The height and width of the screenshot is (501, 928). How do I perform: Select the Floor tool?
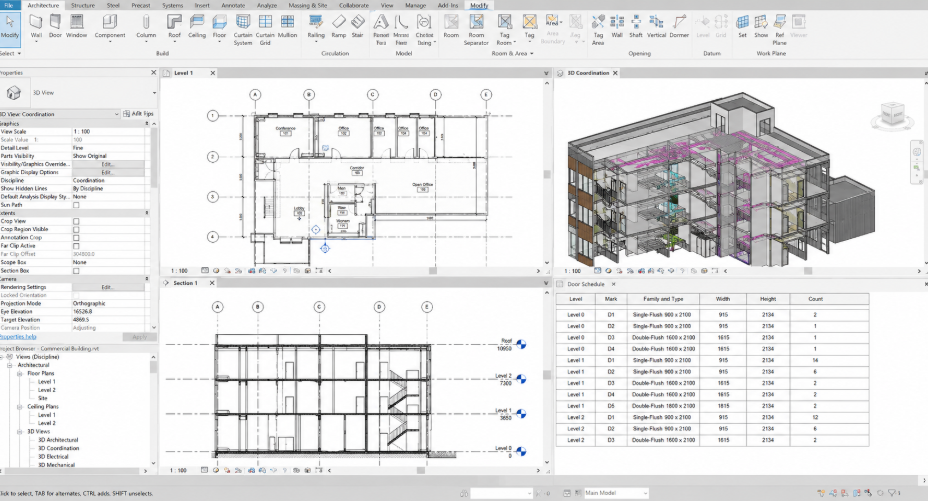tap(220, 26)
